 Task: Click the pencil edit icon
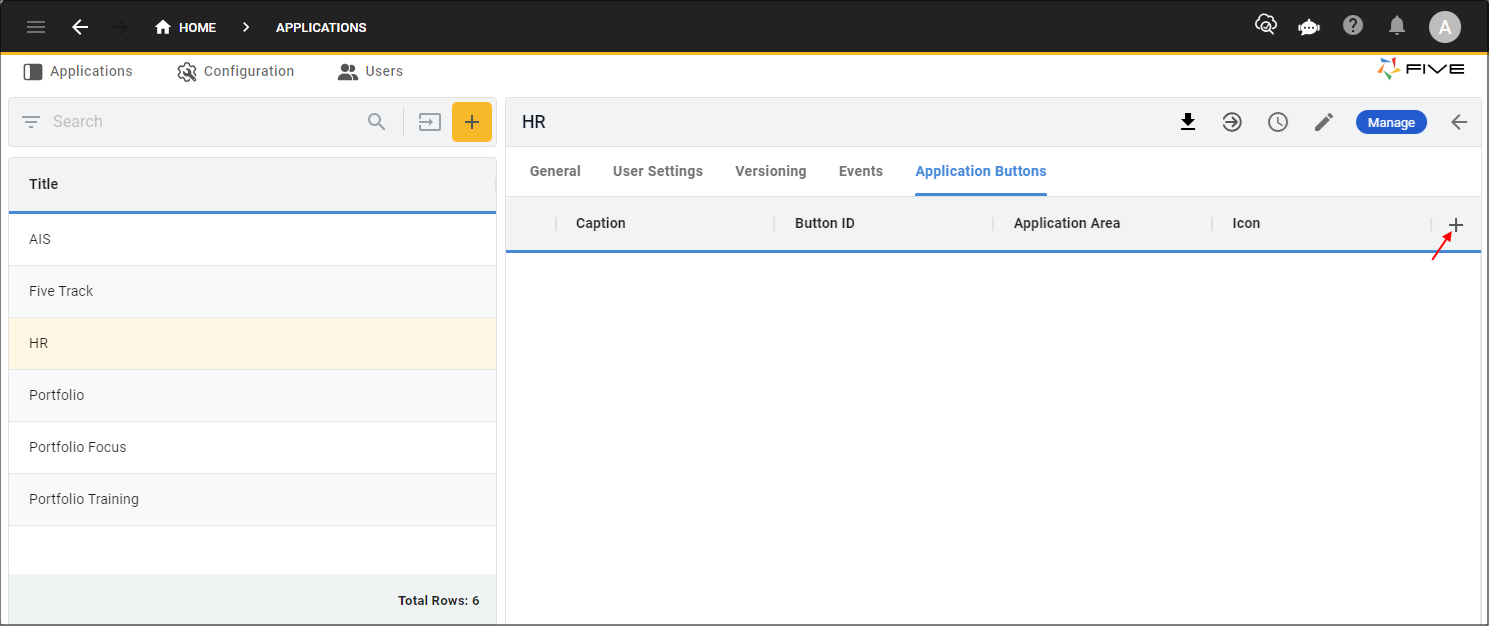(x=1324, y=122)
